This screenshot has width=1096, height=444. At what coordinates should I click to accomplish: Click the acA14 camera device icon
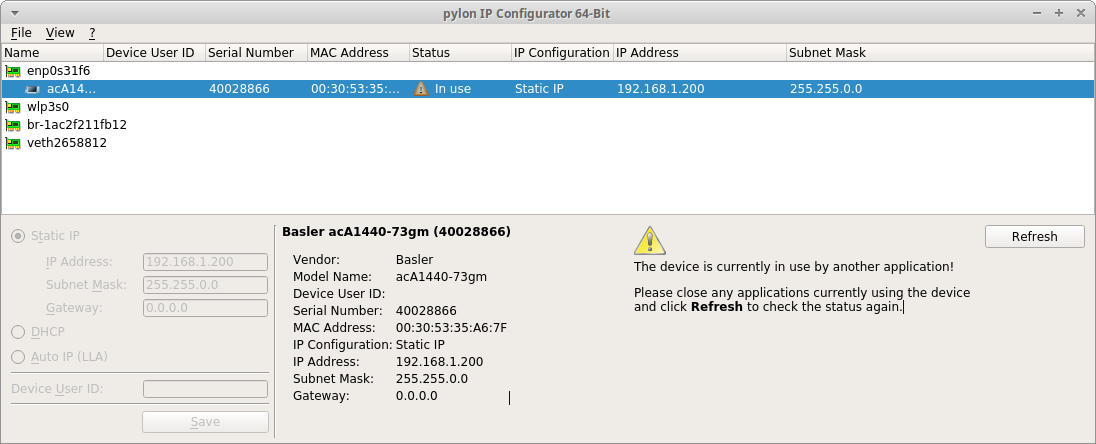pos(32,89)
